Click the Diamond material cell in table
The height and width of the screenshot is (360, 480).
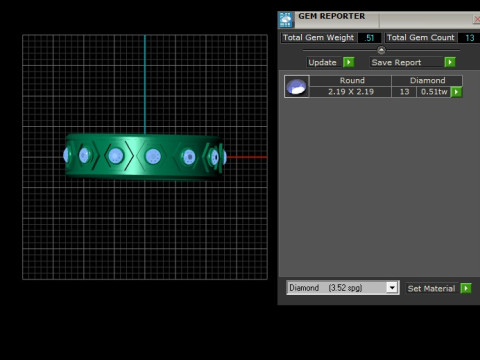click(427, 81)
